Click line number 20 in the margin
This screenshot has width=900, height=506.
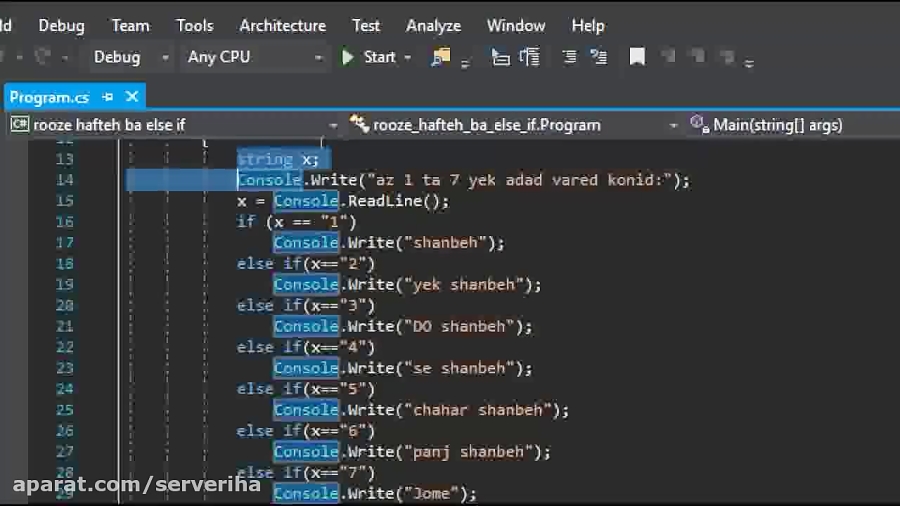65,306
